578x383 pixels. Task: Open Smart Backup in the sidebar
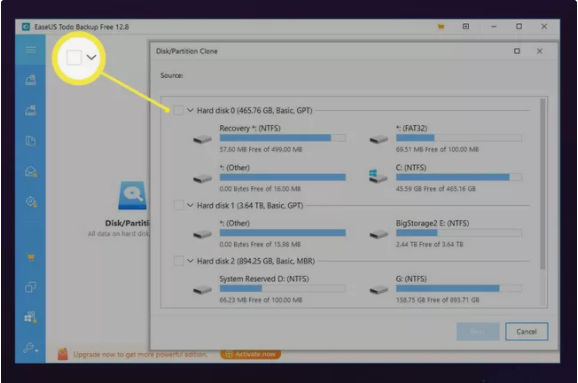pos(31,202)
